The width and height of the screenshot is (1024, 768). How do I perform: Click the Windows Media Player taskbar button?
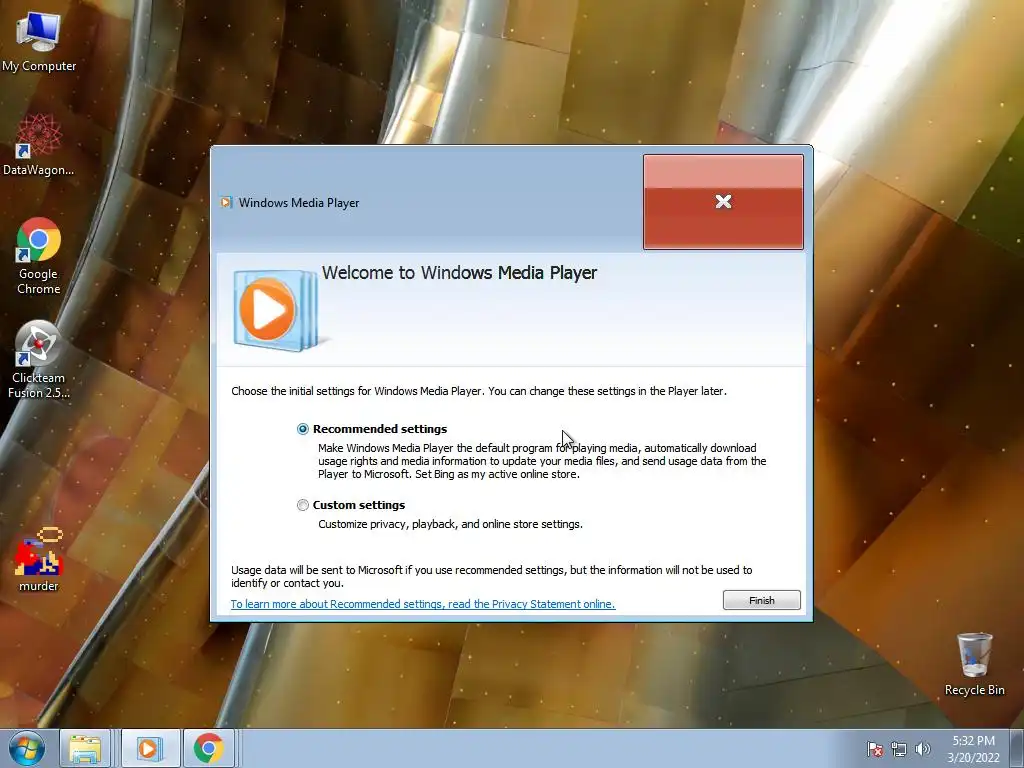(149, 748)
